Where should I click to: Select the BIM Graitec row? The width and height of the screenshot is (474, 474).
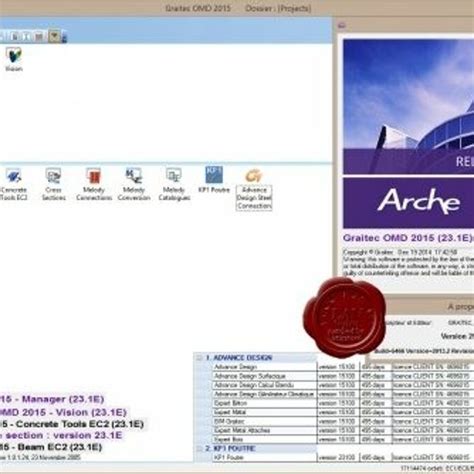[x=342, y=421]
